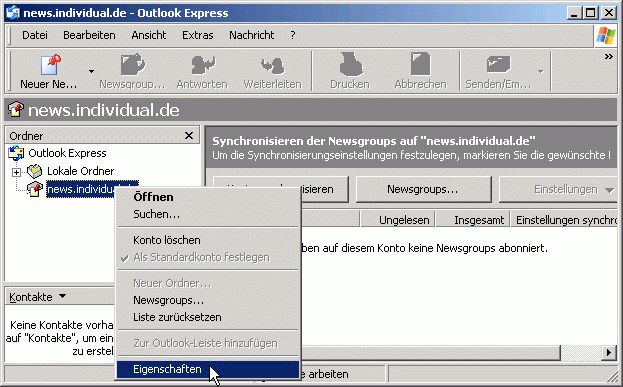Click the Drucken printer icon
The height and width of the screenshot is (387, 623).
pos(351,64)
